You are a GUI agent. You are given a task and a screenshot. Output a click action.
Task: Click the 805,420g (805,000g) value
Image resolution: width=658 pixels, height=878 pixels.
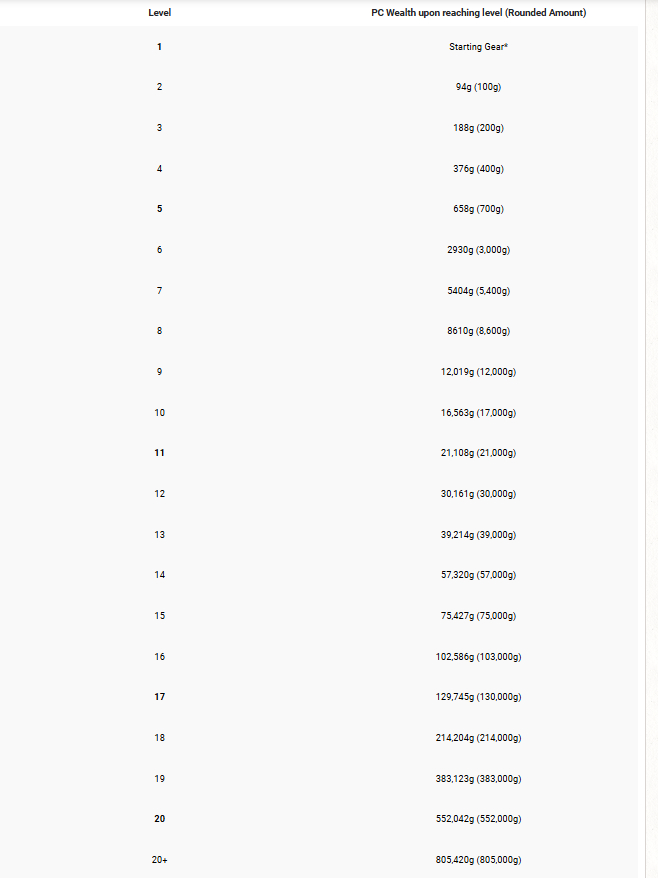pos(478,860)
